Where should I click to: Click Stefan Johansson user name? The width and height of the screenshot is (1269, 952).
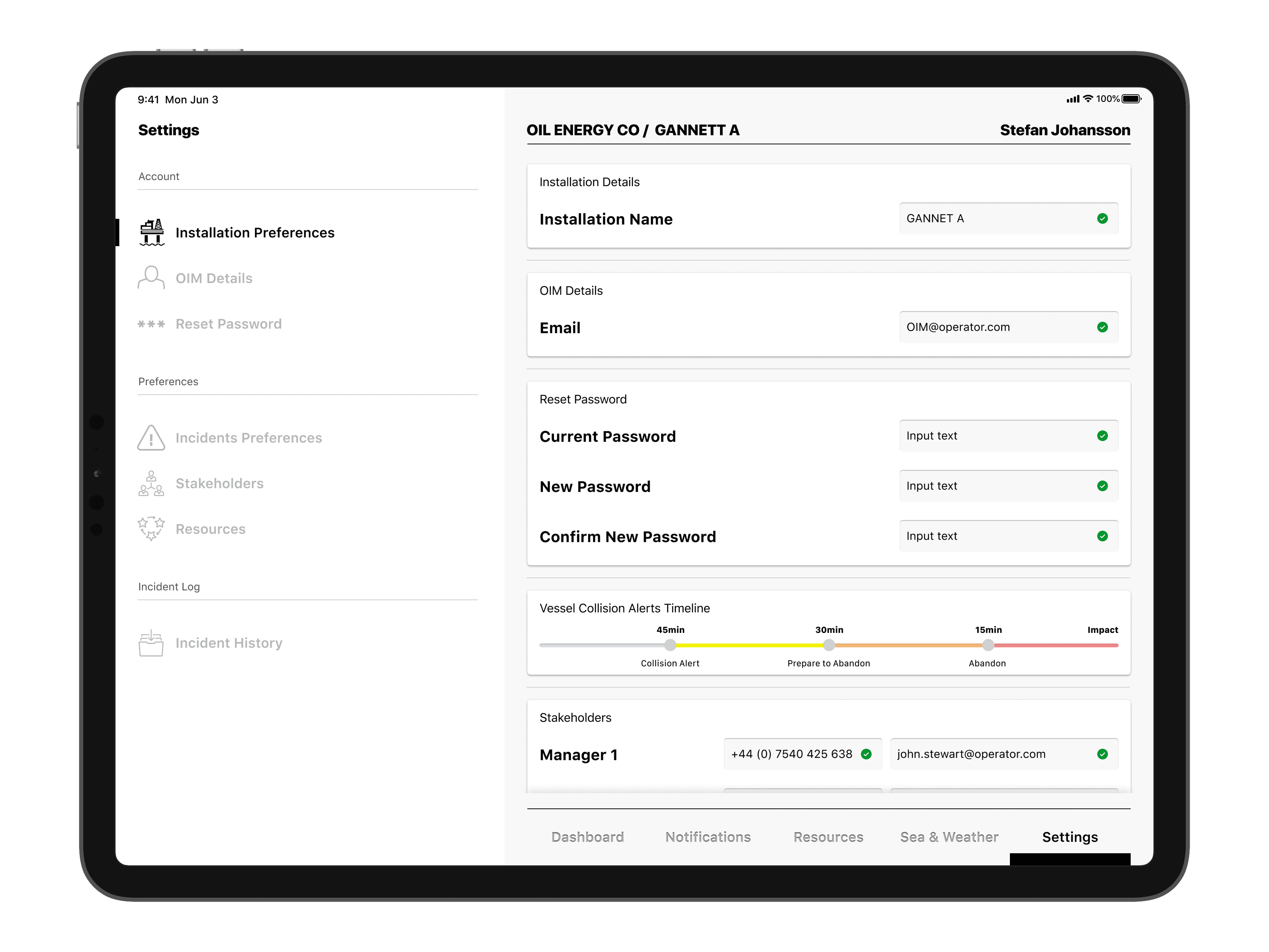tap(1065, 130)
